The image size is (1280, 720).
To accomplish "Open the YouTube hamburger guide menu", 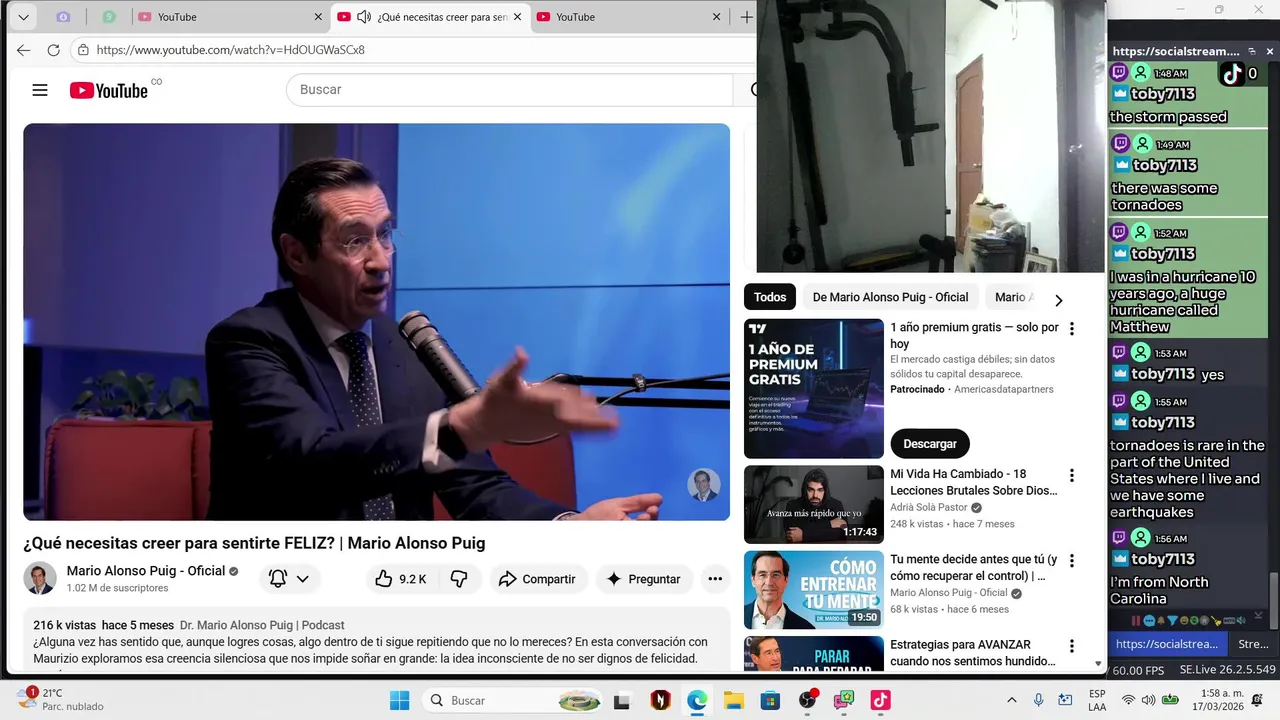I will [x=40, y=90].
